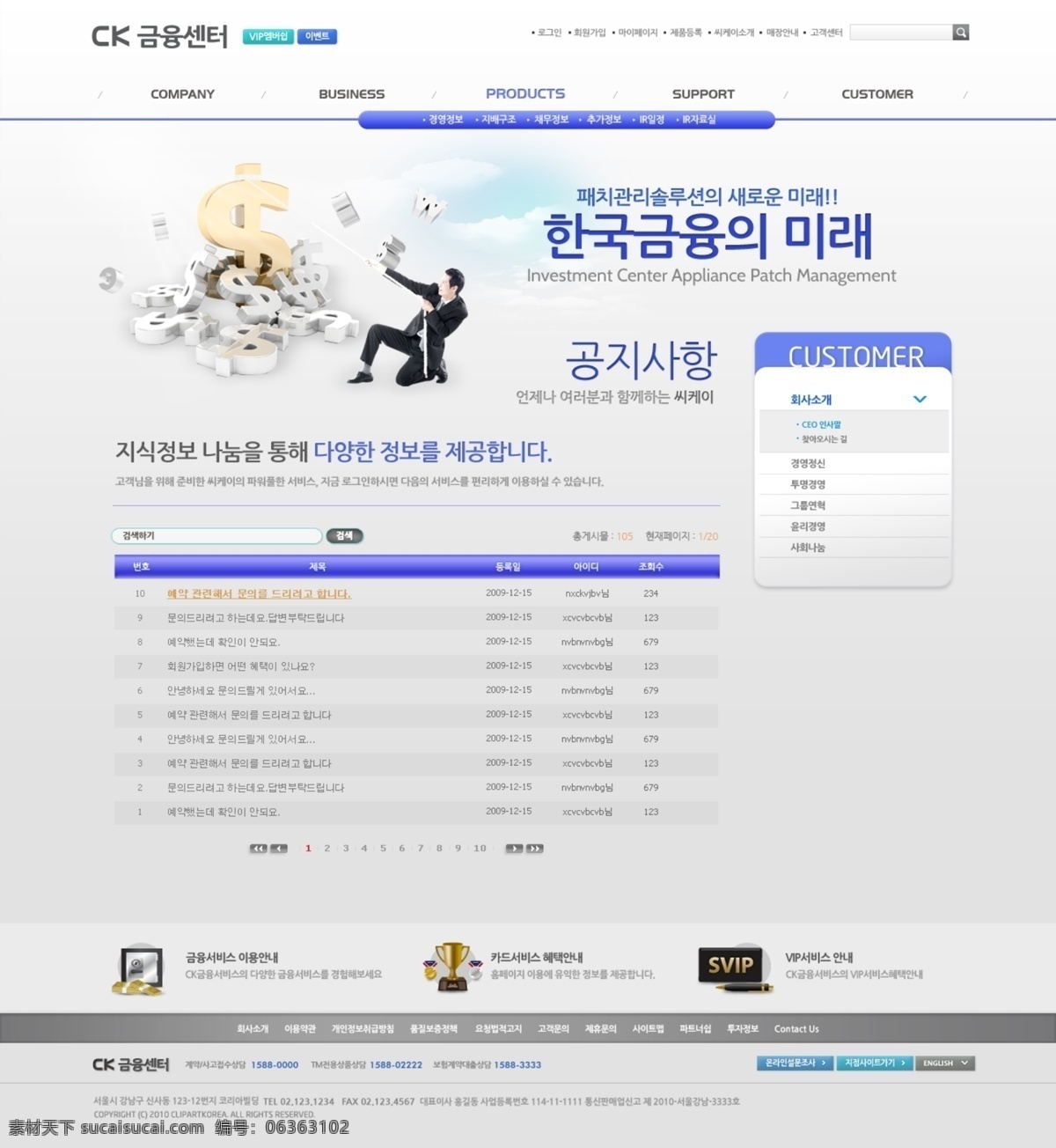Click the gold trophy card service icon

point(452,966)
